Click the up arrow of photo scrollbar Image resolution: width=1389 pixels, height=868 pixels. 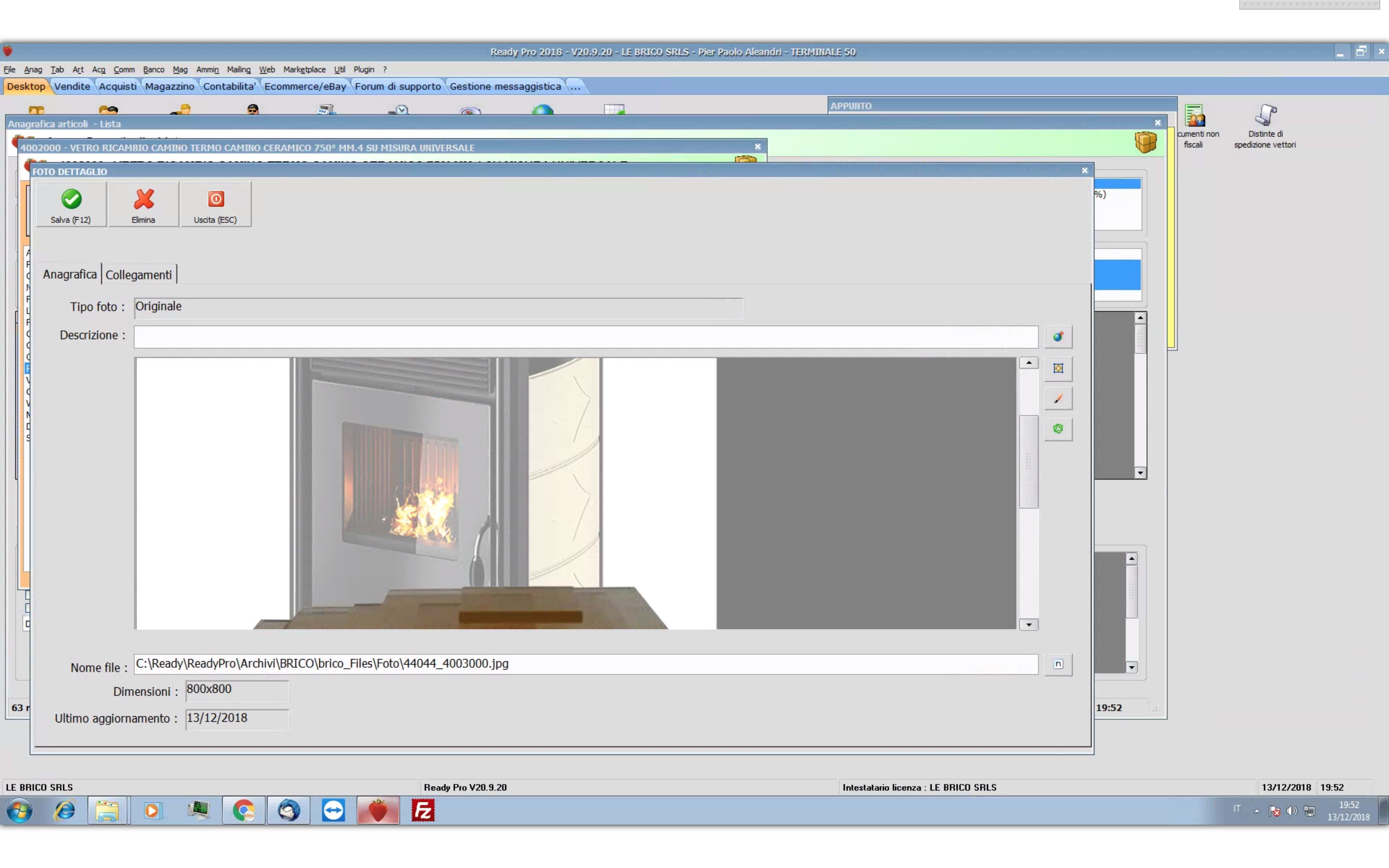click(x=1029, y=363)
